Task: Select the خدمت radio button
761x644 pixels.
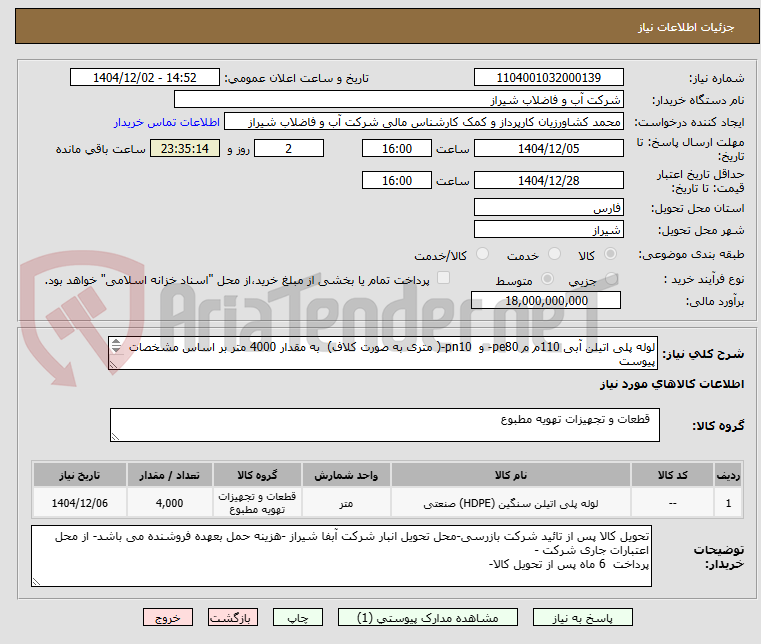Action: [554, 254]
